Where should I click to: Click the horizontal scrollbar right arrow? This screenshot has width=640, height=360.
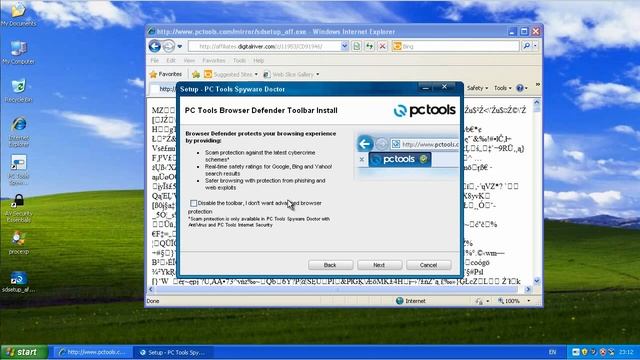coord(528,289)
